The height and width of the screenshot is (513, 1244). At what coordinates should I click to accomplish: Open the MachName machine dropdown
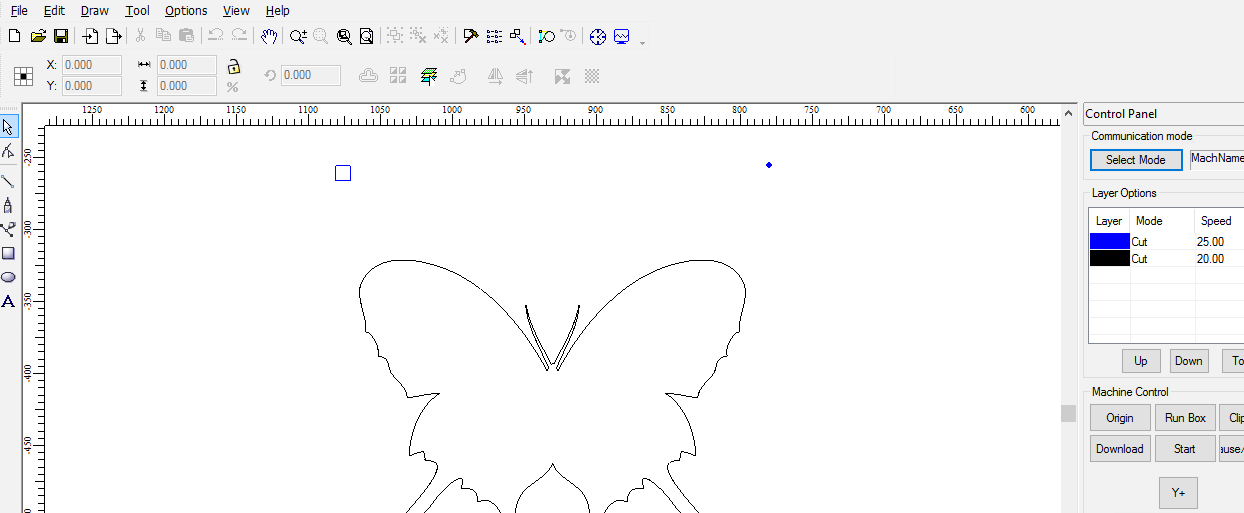tap(1216, 159)
